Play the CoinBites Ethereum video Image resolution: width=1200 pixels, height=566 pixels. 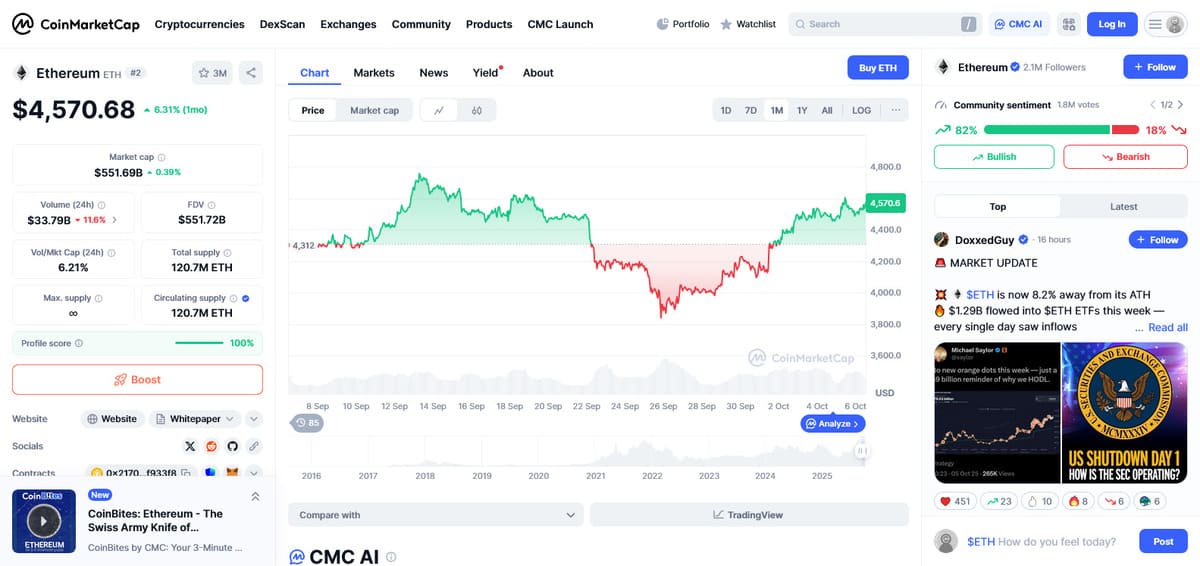pos(43,520)
